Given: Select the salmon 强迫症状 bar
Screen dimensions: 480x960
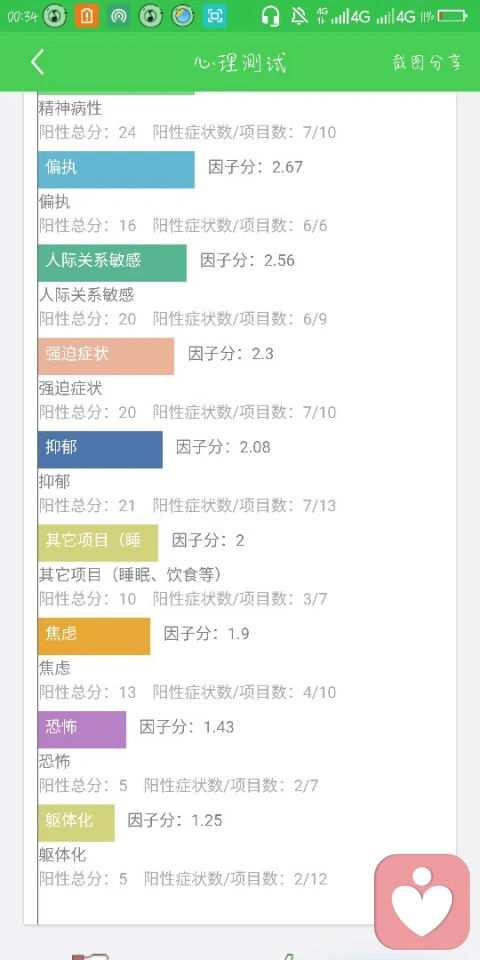Looking at the screenshot, I should (106, 356).
